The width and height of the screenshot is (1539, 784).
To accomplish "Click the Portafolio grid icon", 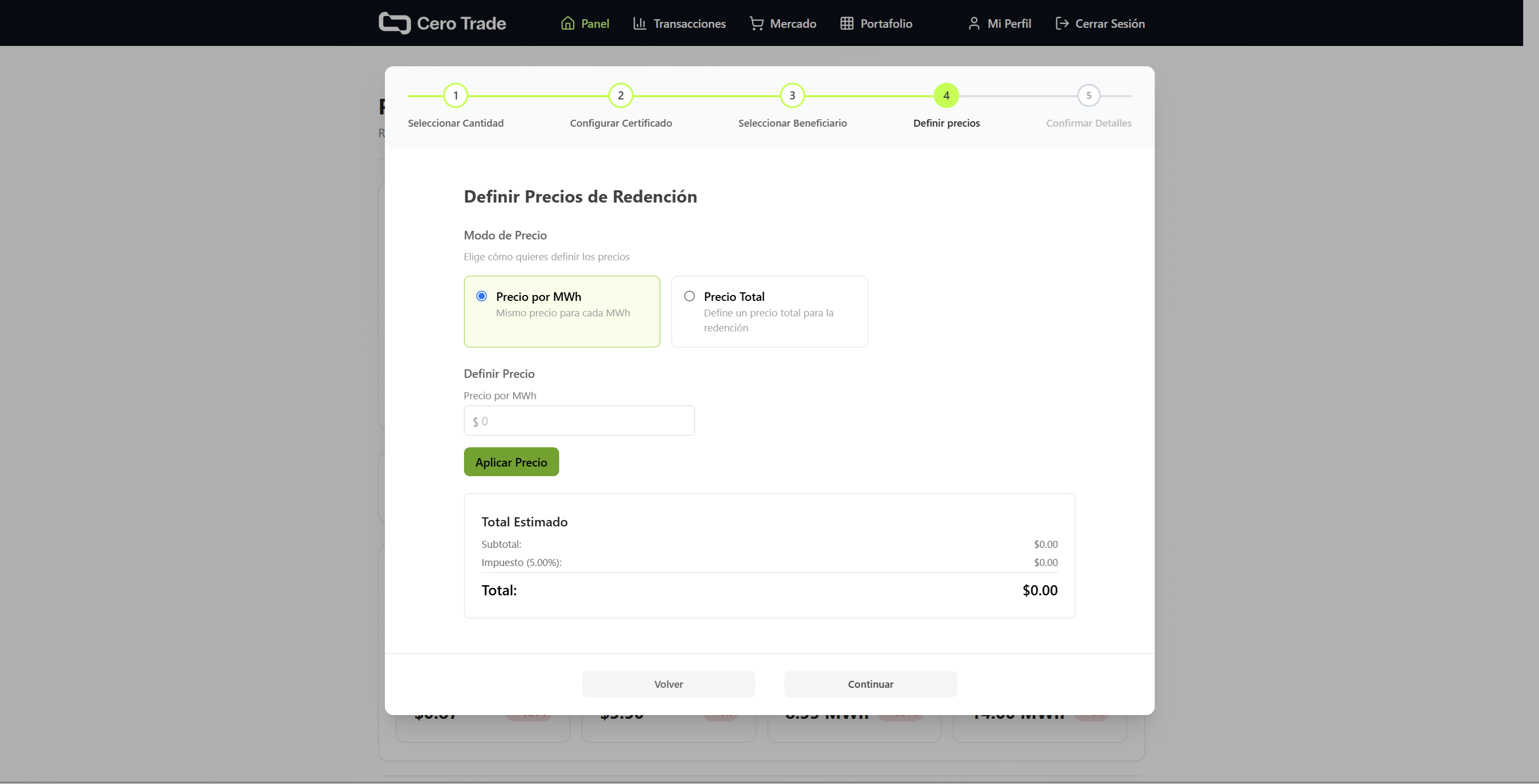I will (x=847, y=24).
